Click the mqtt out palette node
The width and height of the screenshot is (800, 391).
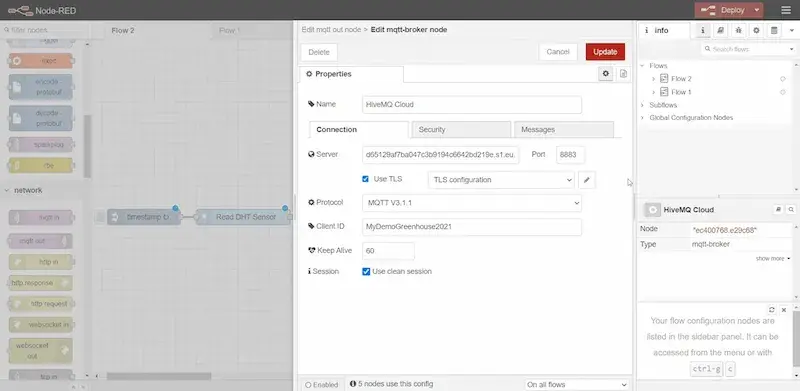coord(41,241)
